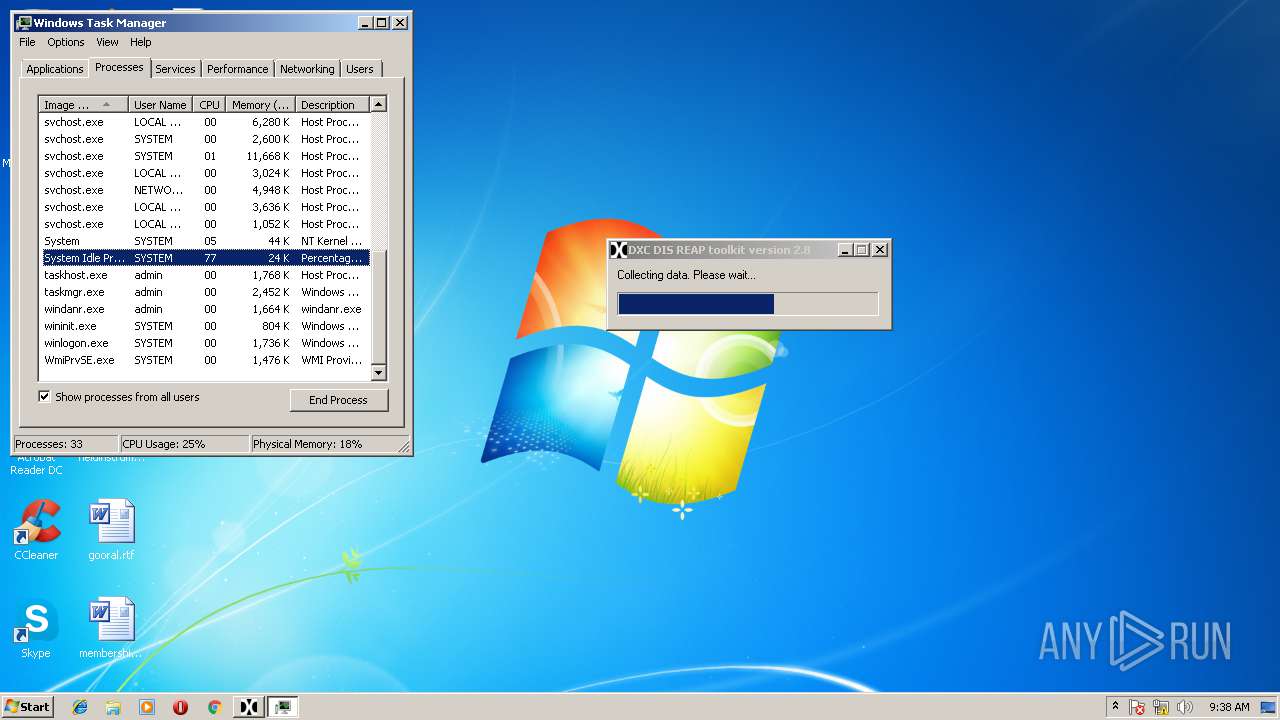Click the End Process button
Screen dimensions: 1280x720
[x=338, y=400]
